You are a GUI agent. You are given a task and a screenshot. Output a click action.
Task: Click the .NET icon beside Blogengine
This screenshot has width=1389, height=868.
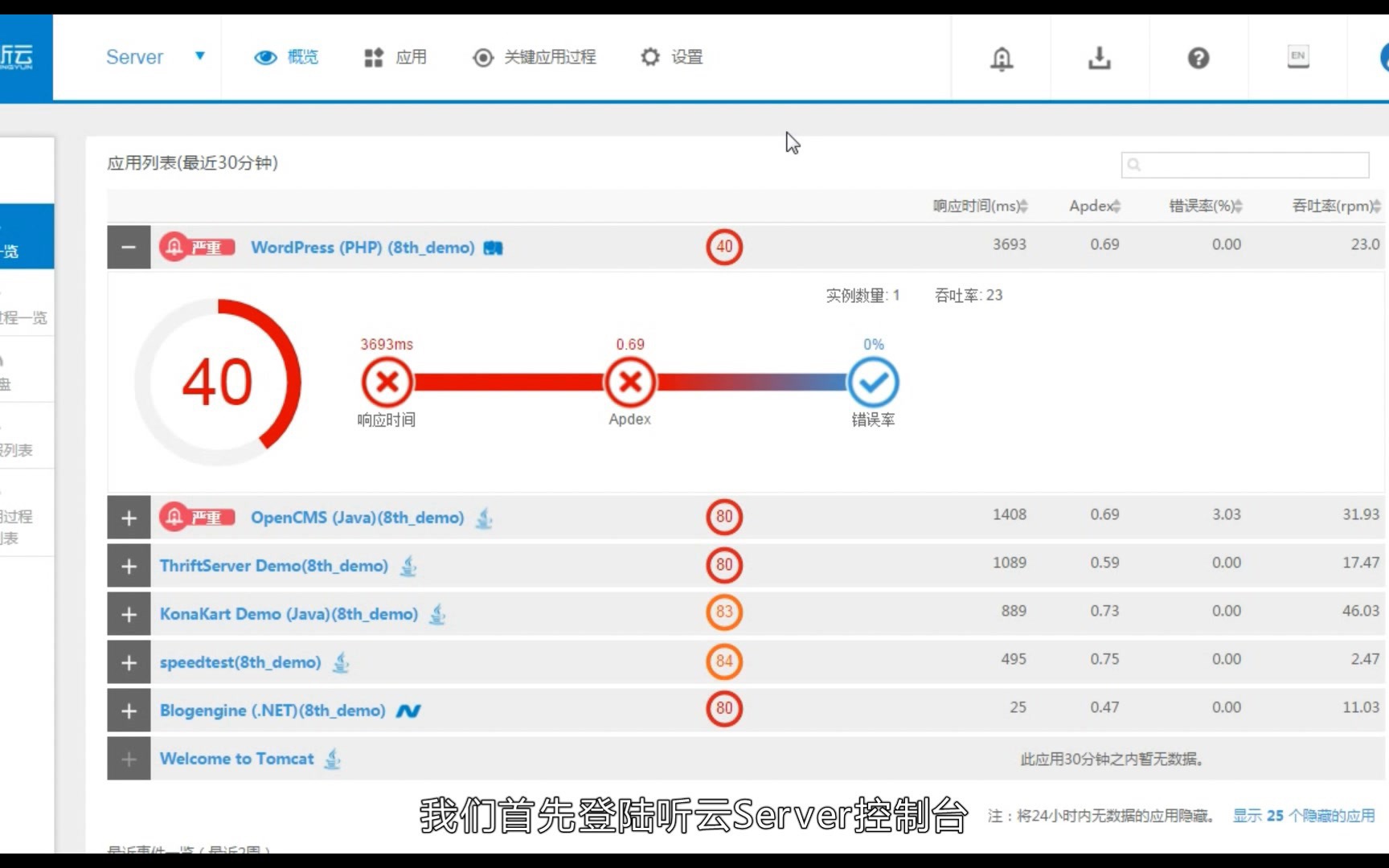point(409,710)
